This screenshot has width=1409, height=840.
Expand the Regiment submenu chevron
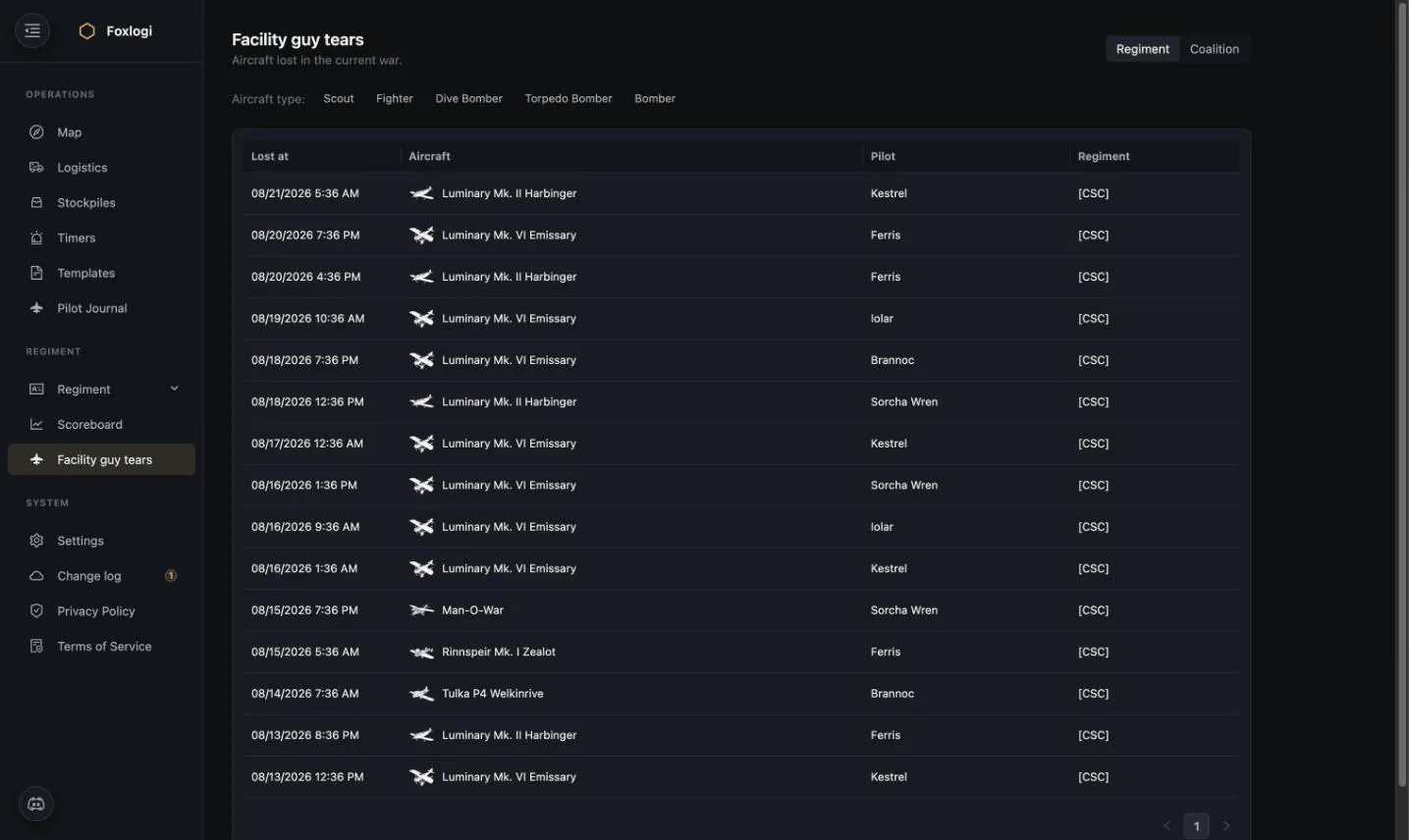point(175,389)
